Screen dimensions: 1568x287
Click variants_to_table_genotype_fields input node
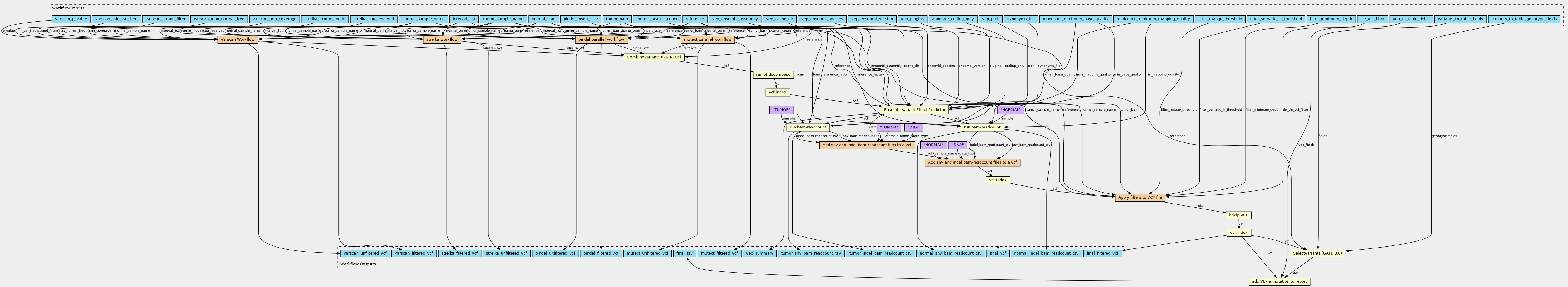(1524, 19)
